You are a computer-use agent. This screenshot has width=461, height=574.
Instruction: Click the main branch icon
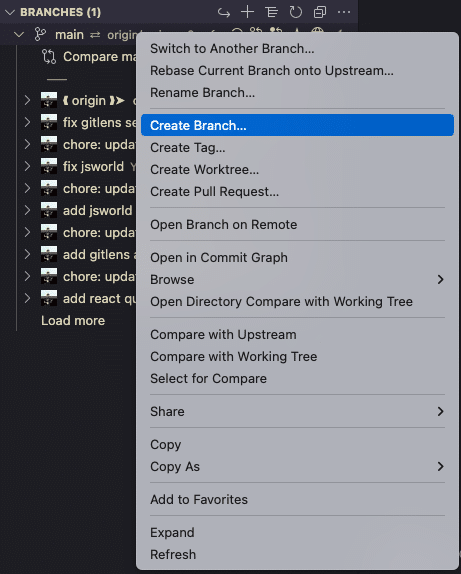[40, 34]
